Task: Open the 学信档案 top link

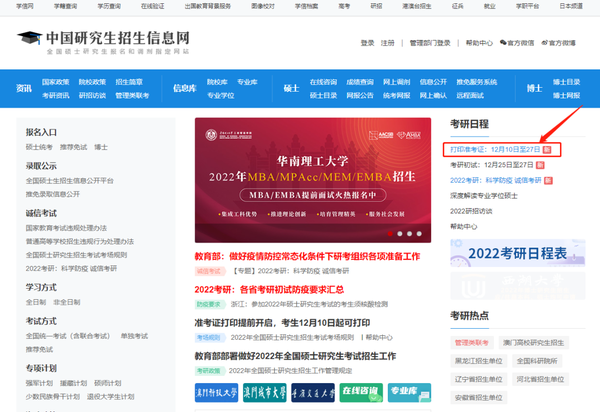Action: [307, 6]
